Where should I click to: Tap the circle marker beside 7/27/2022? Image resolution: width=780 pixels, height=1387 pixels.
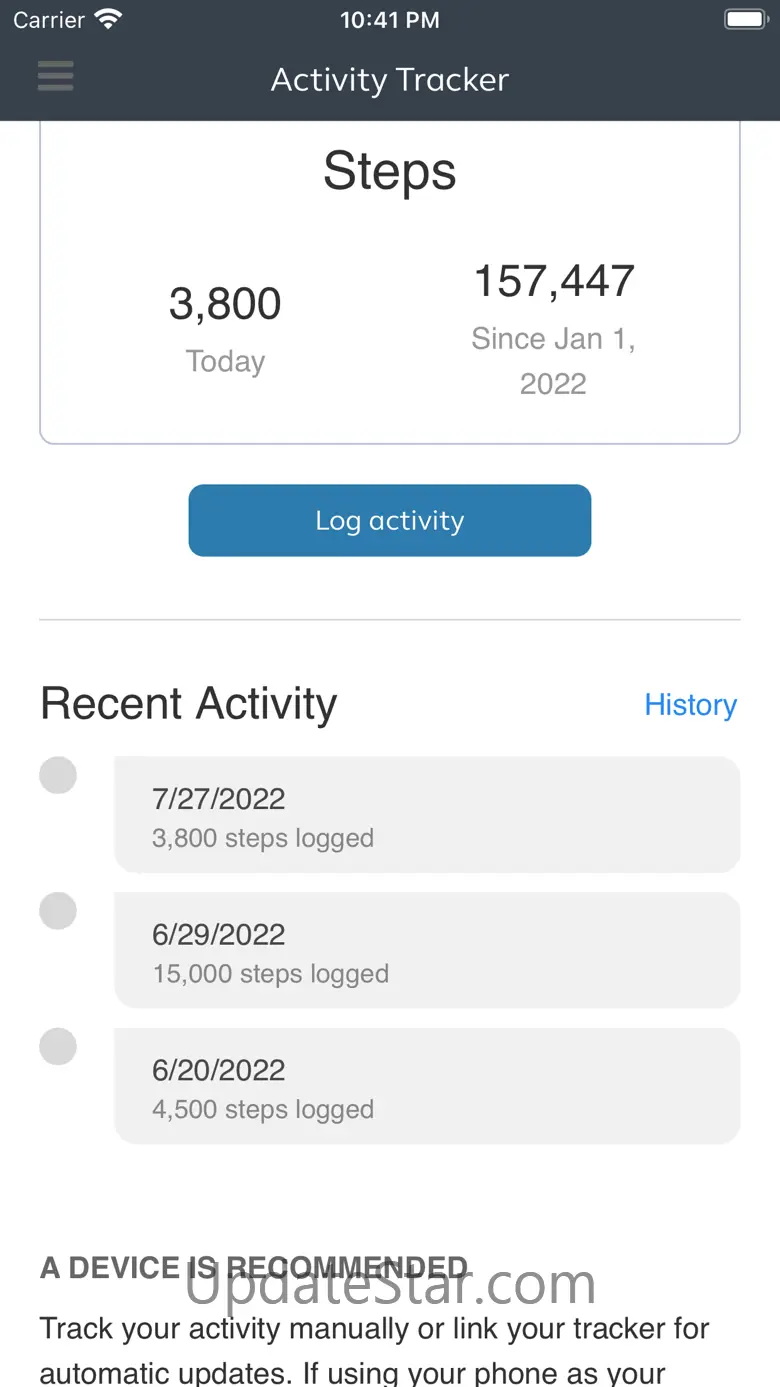tap(58, 776)
